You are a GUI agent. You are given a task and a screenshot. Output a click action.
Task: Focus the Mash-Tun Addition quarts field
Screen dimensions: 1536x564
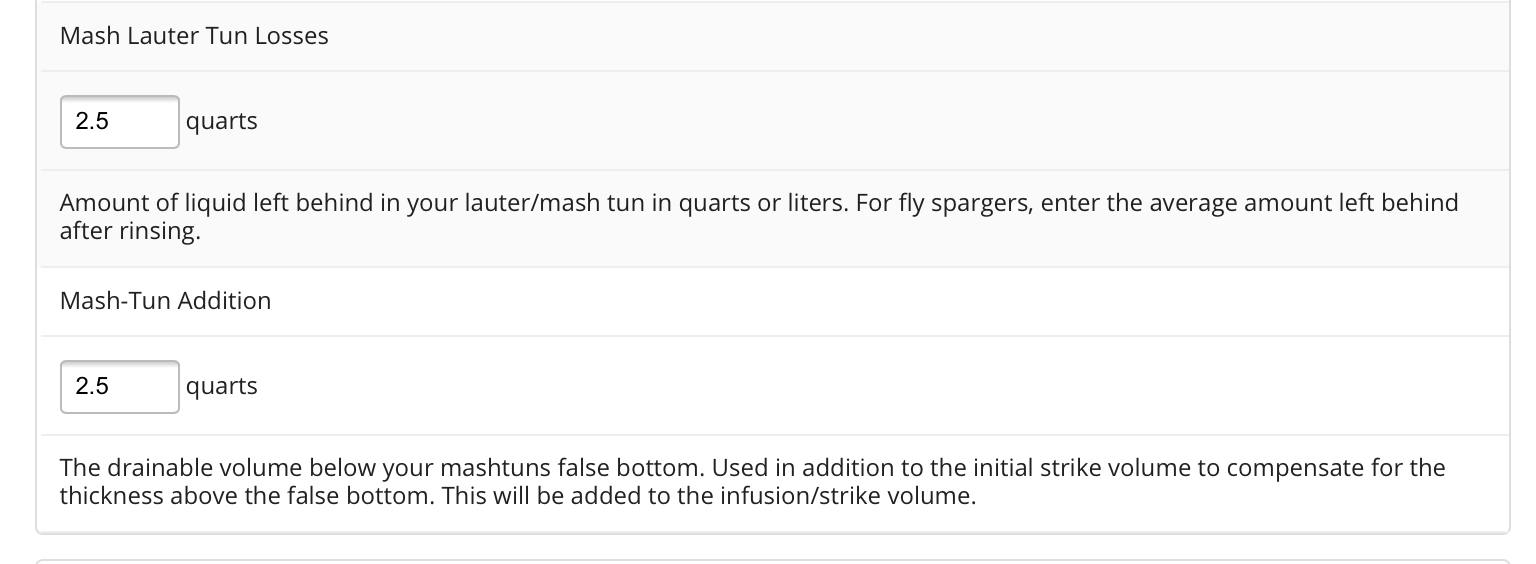point(119,387)
